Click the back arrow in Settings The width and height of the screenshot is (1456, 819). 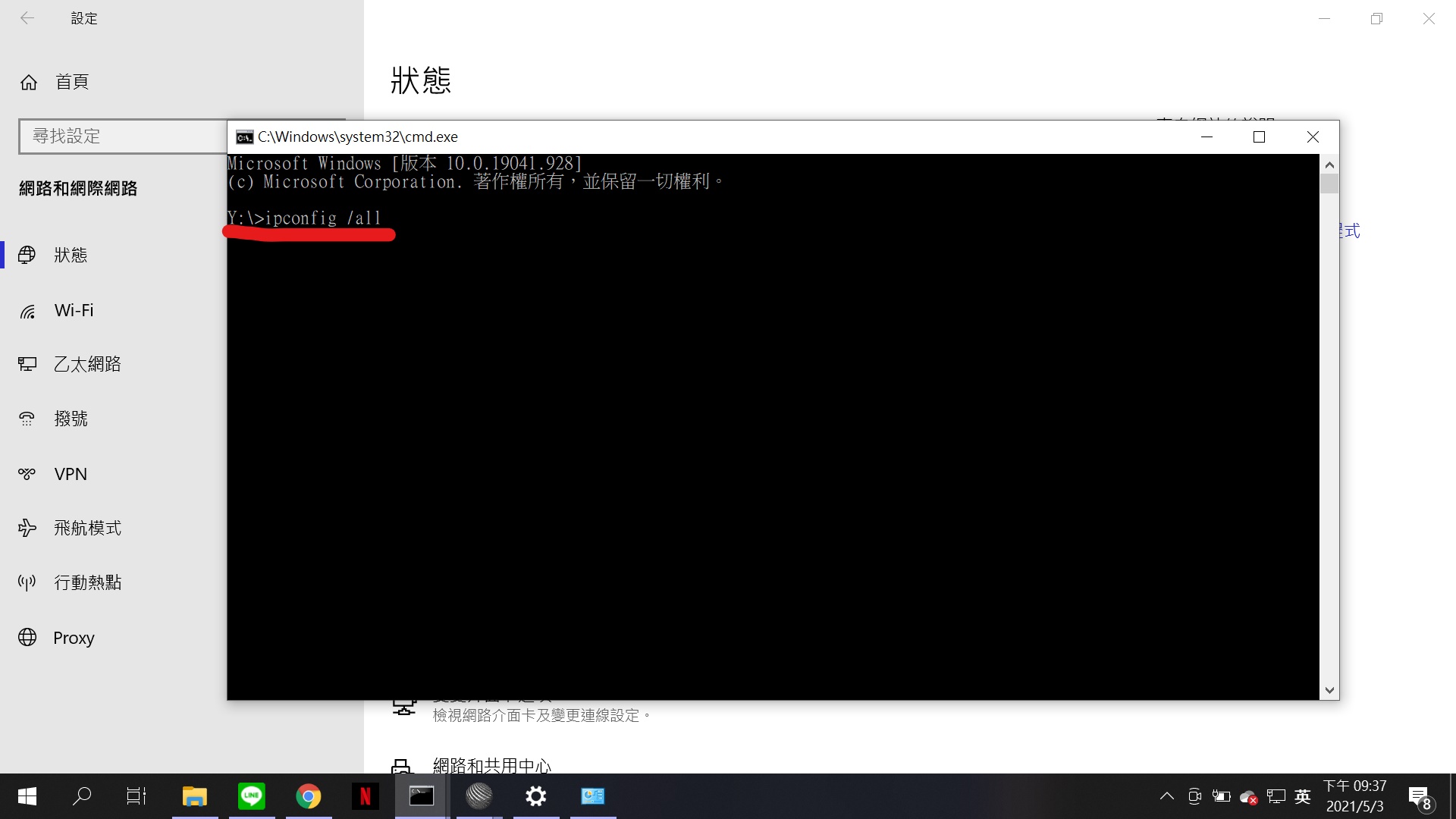tap(27, 18)
